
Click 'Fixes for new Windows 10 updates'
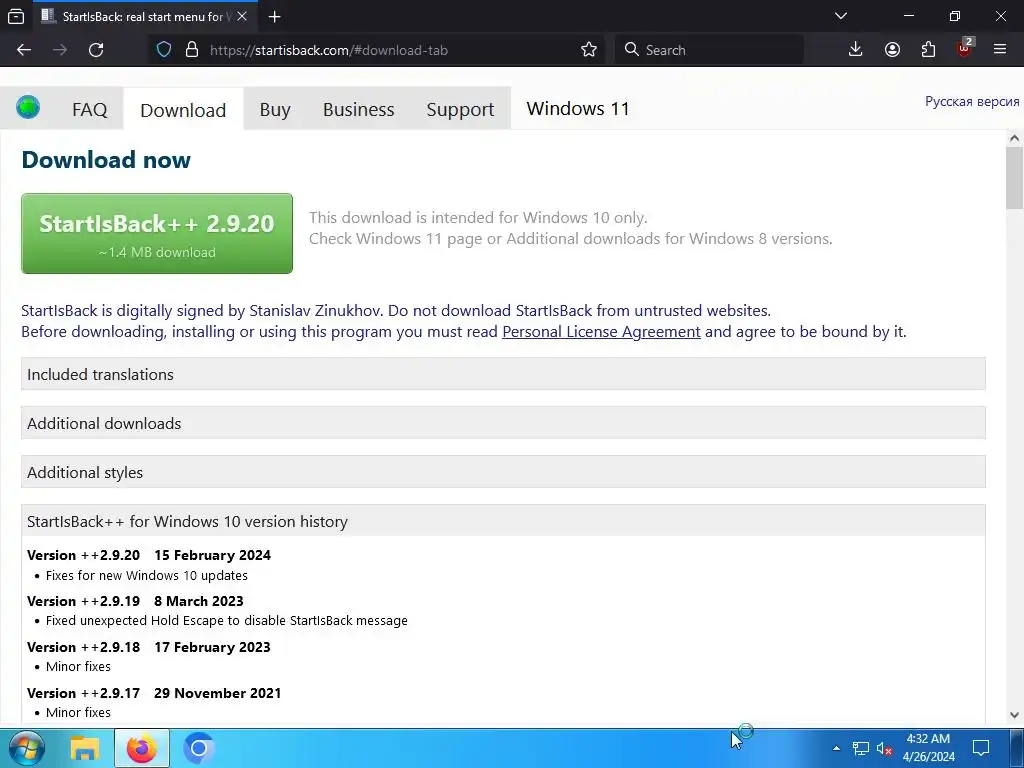[147, 575]
